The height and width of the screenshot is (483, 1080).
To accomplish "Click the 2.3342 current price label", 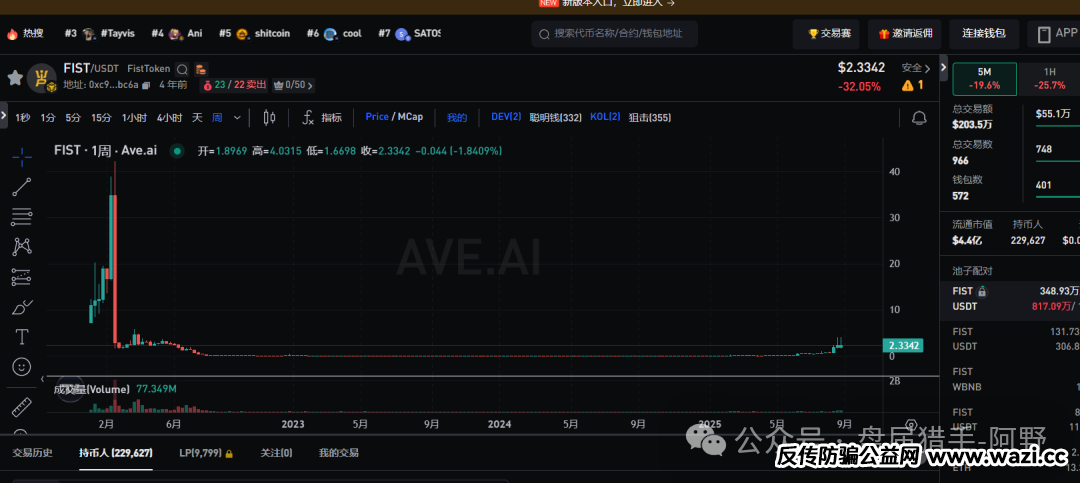I will (x=903, y=345).
